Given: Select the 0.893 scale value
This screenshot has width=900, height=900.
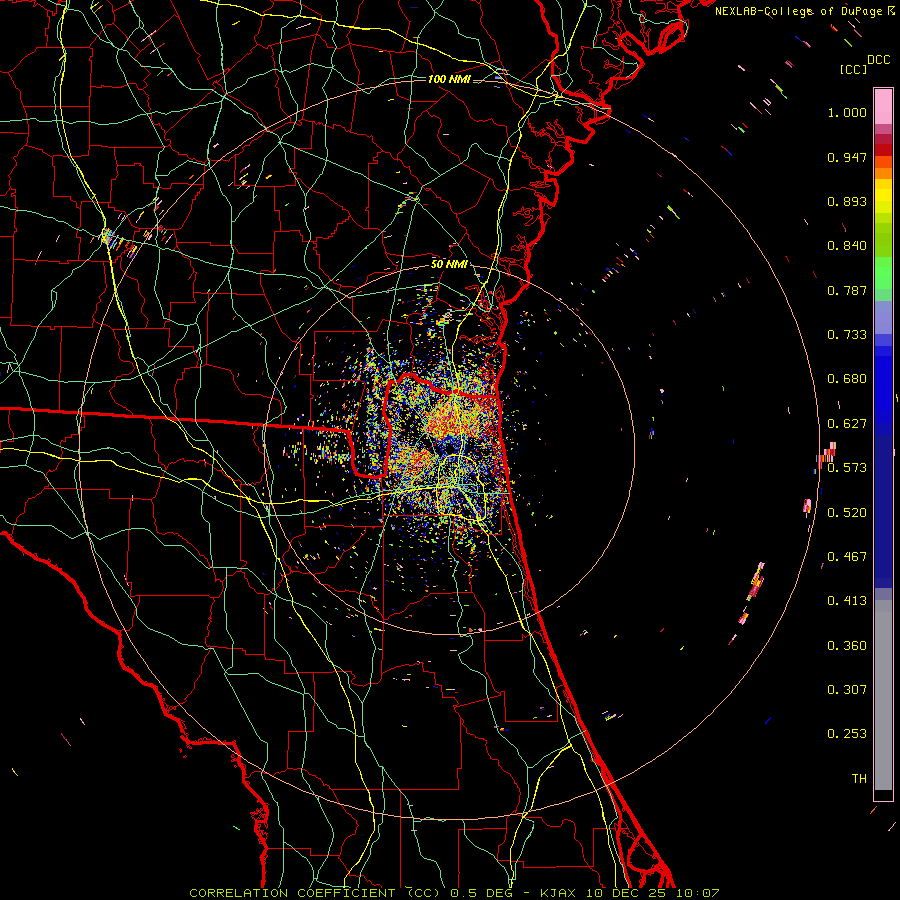Looking at the screenshot, I should [x=847, y=201].
